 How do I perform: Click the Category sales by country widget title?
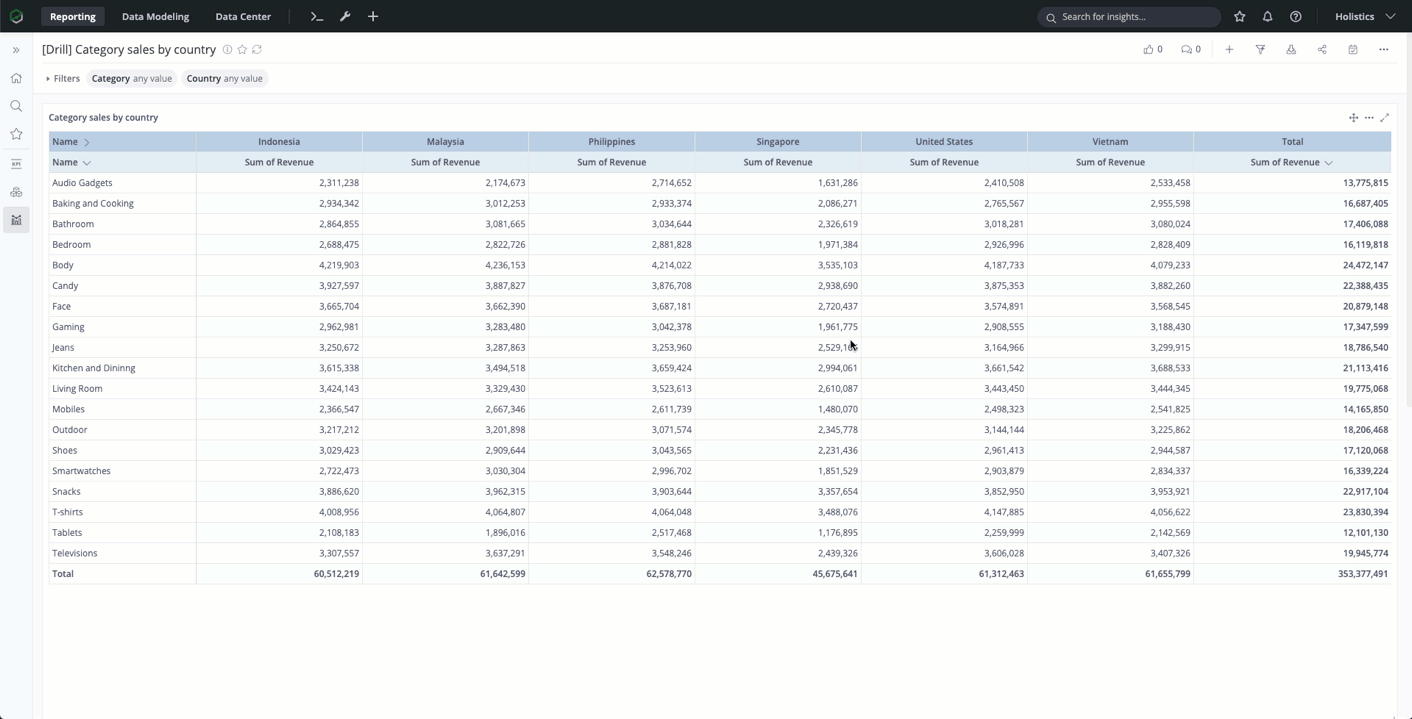click(x=103, y=118)
